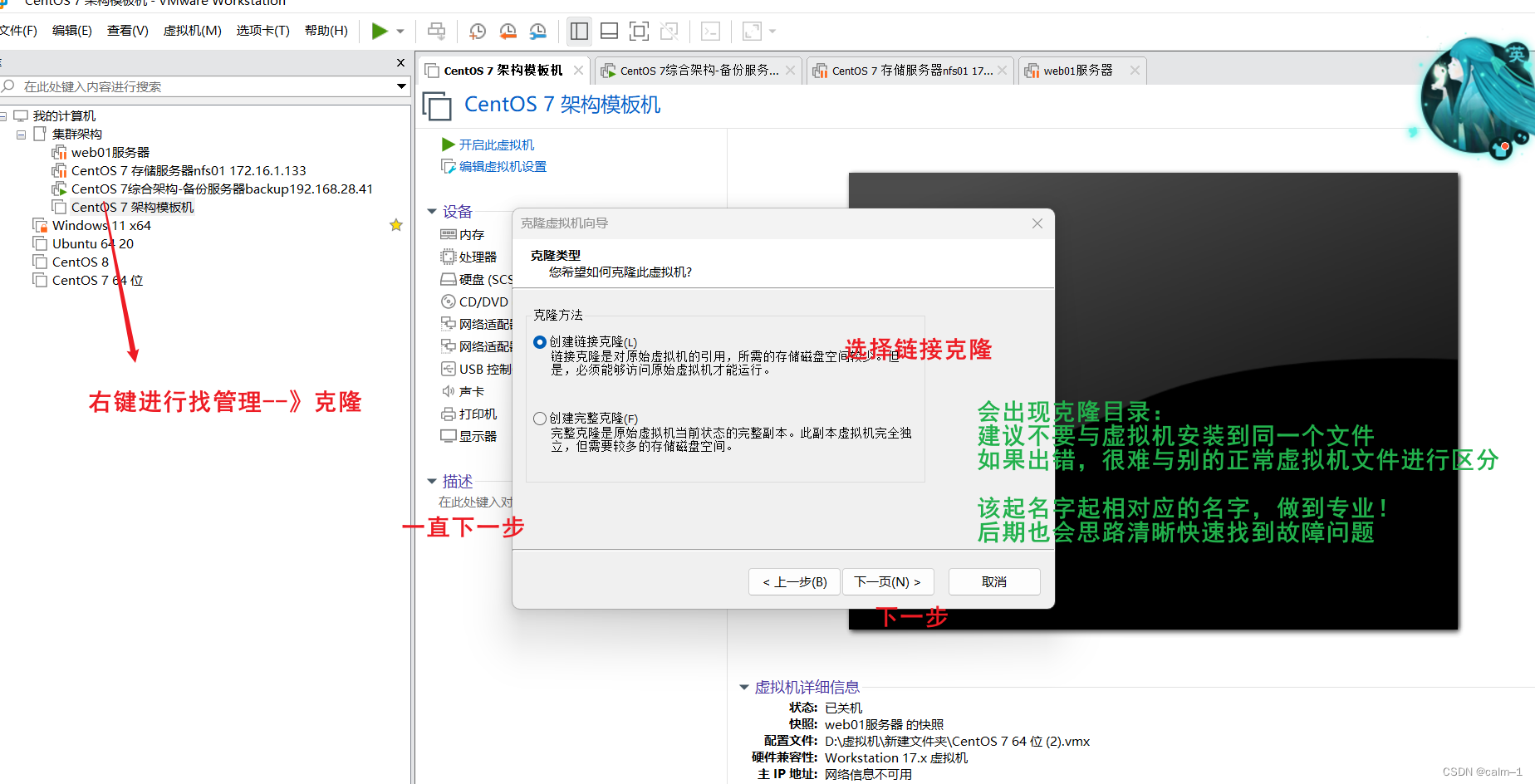
Task: Collapse the 描述 section
Action: point(432,482)
